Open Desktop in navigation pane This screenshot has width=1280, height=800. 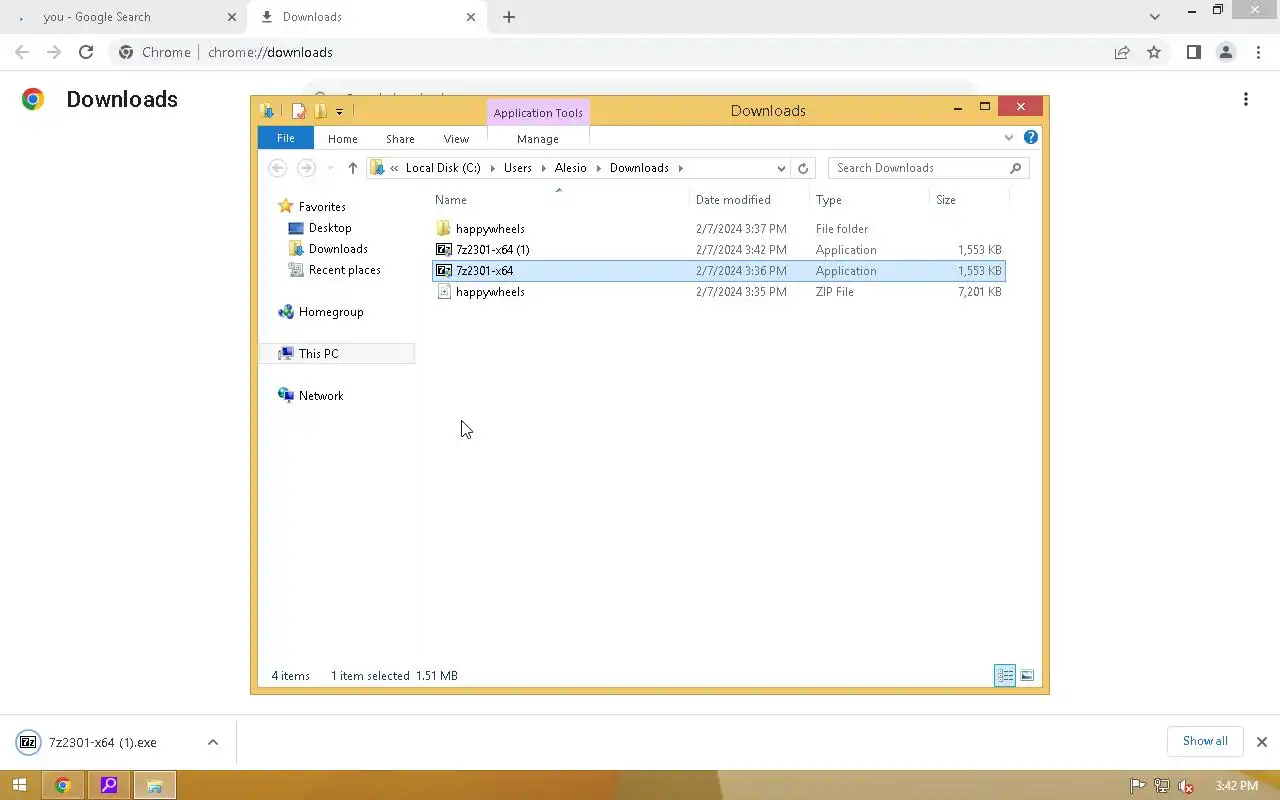(330, 228)
